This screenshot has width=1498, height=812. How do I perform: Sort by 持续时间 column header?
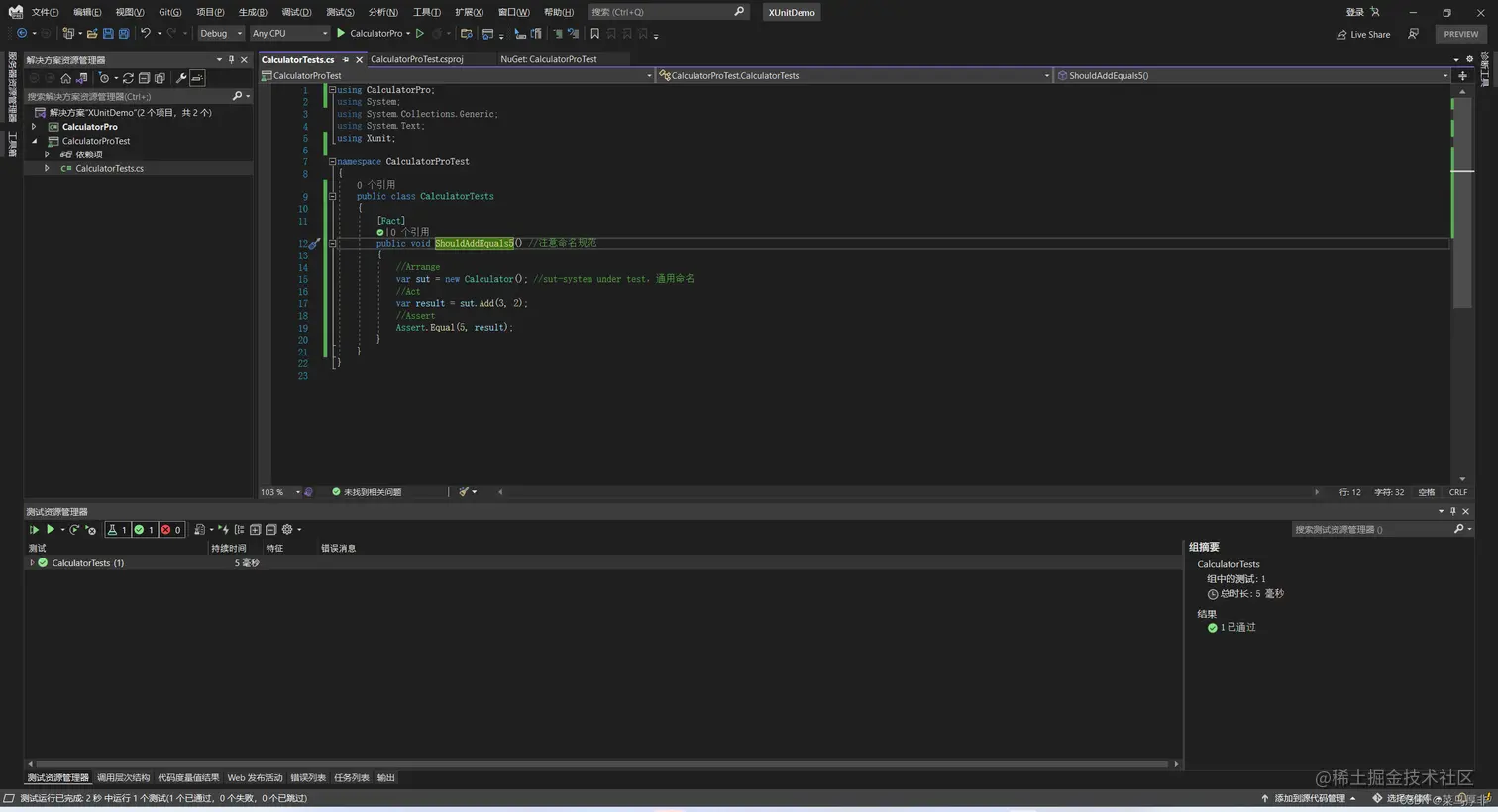coord(229,548)
